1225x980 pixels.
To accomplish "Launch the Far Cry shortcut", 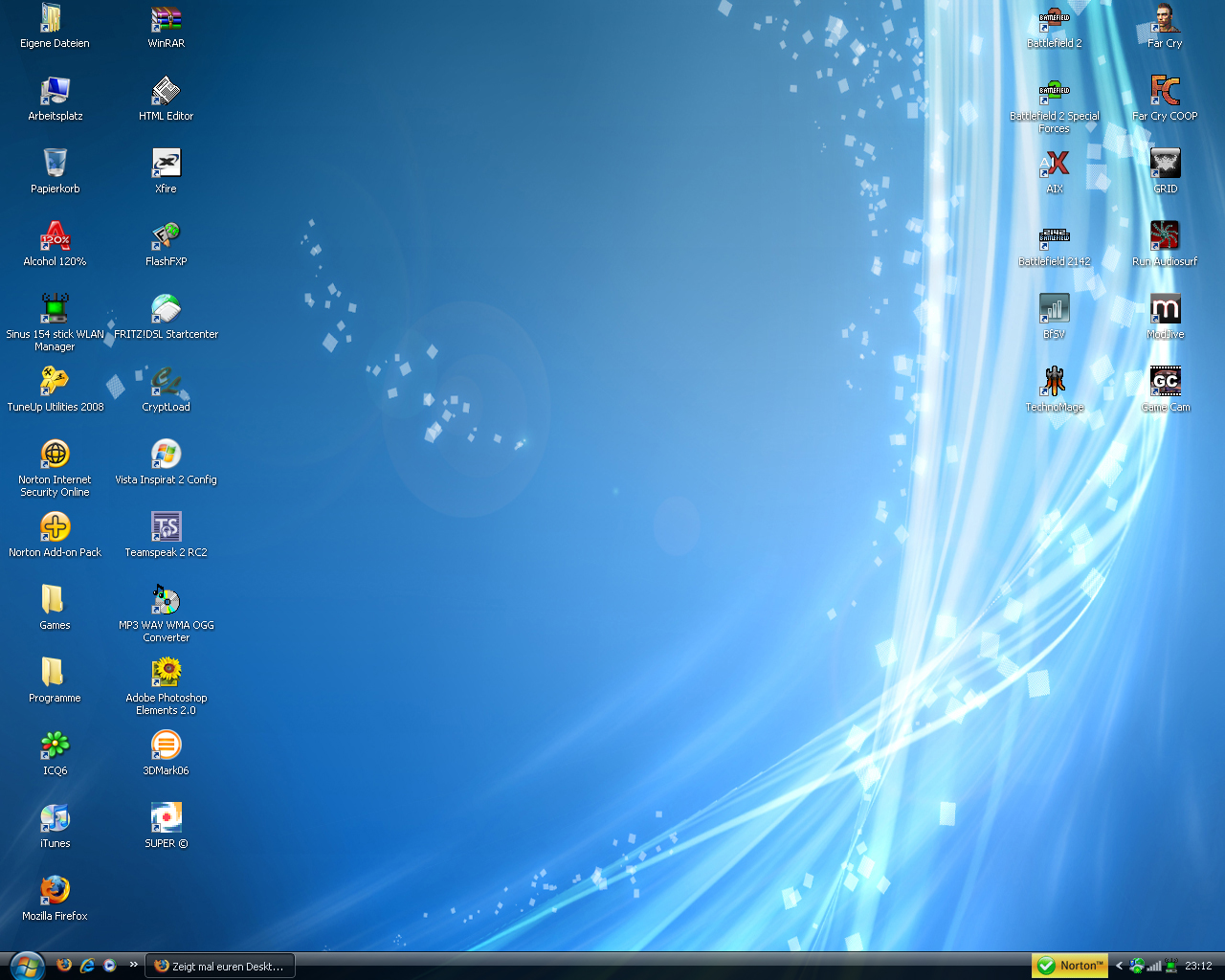I will tap(1165, 19).
